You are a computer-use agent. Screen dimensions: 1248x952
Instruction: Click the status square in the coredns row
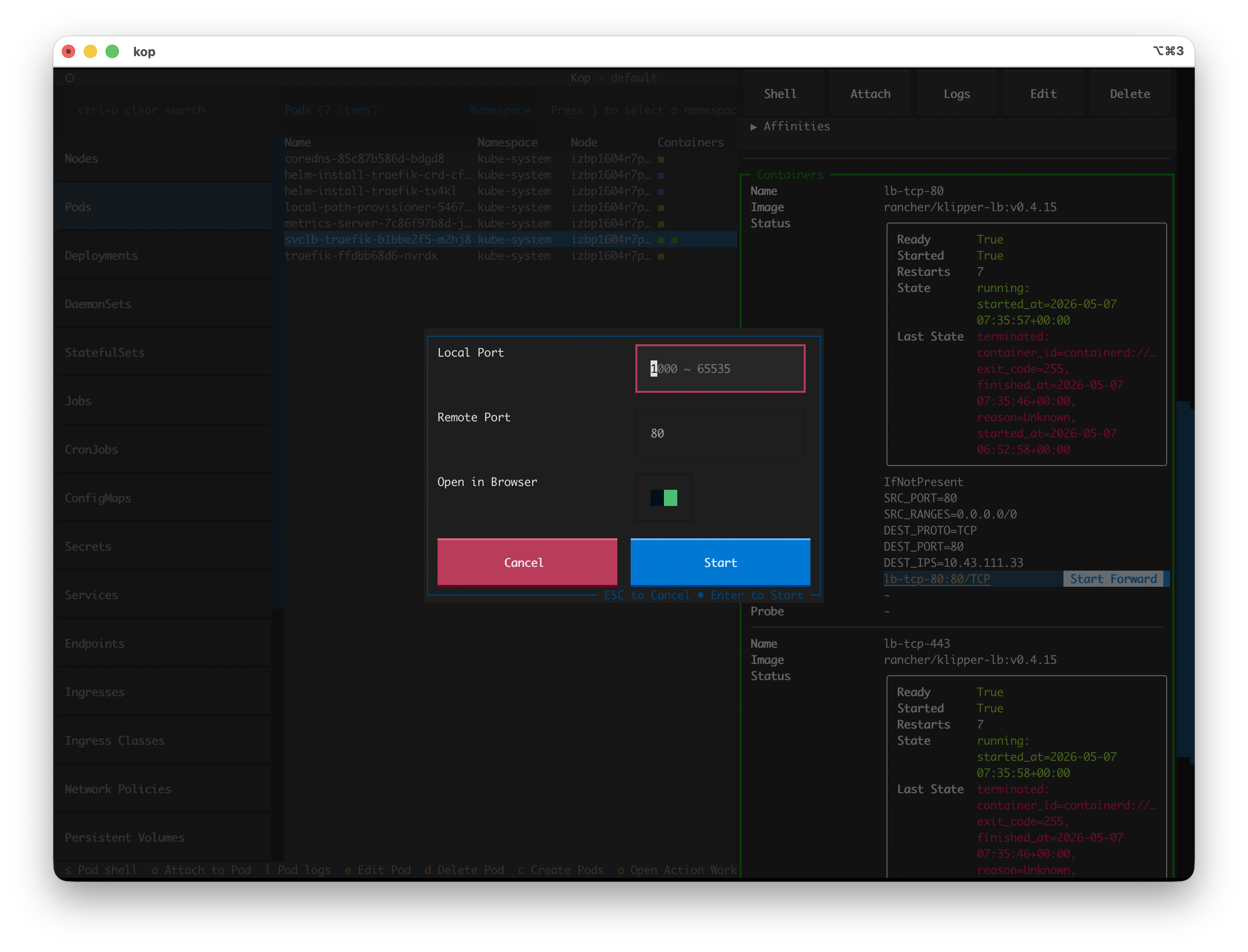661,159
